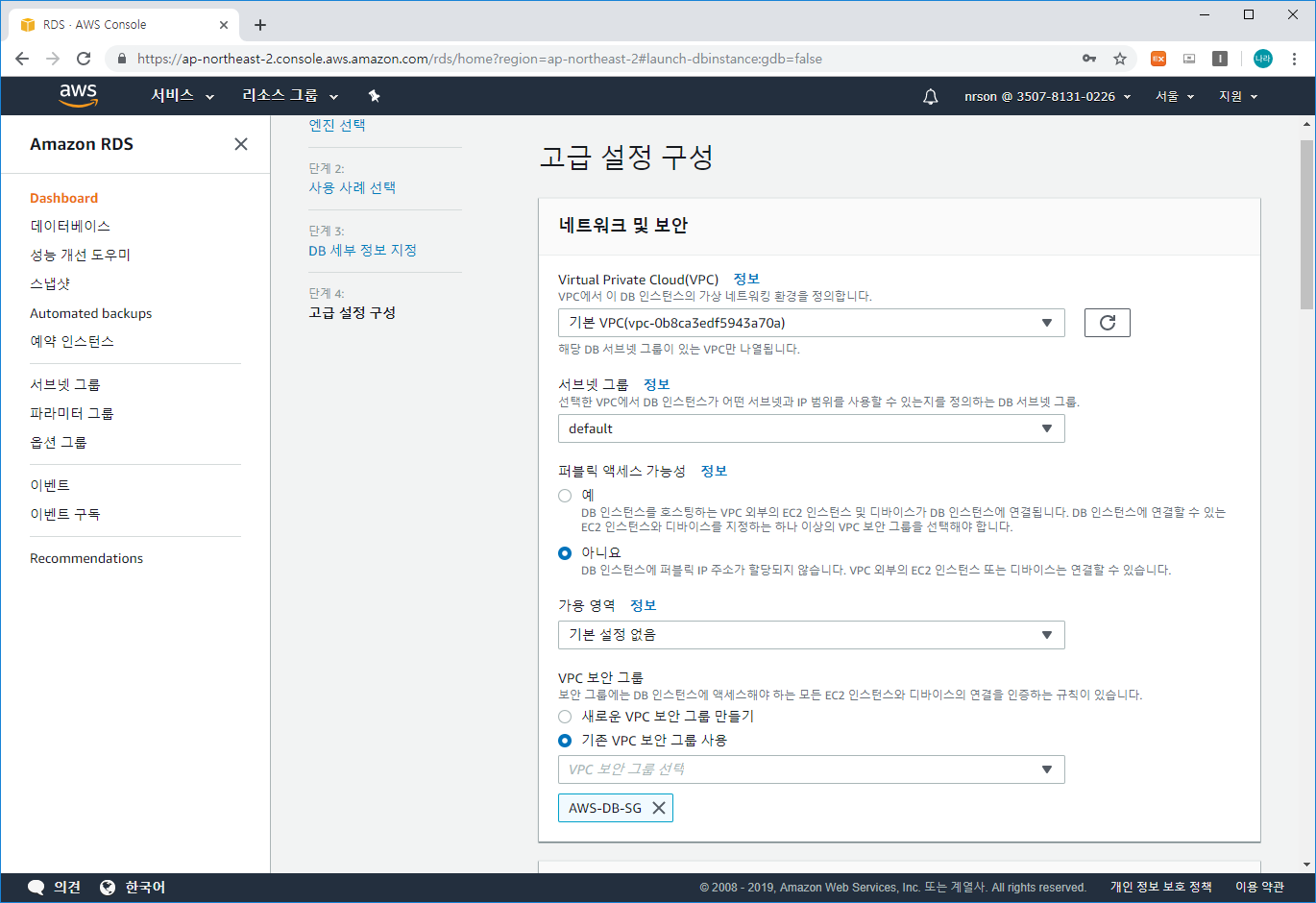Open 옵션 그룹 in sidebar
Screen dimensions: 1316x903
[59, 442]
